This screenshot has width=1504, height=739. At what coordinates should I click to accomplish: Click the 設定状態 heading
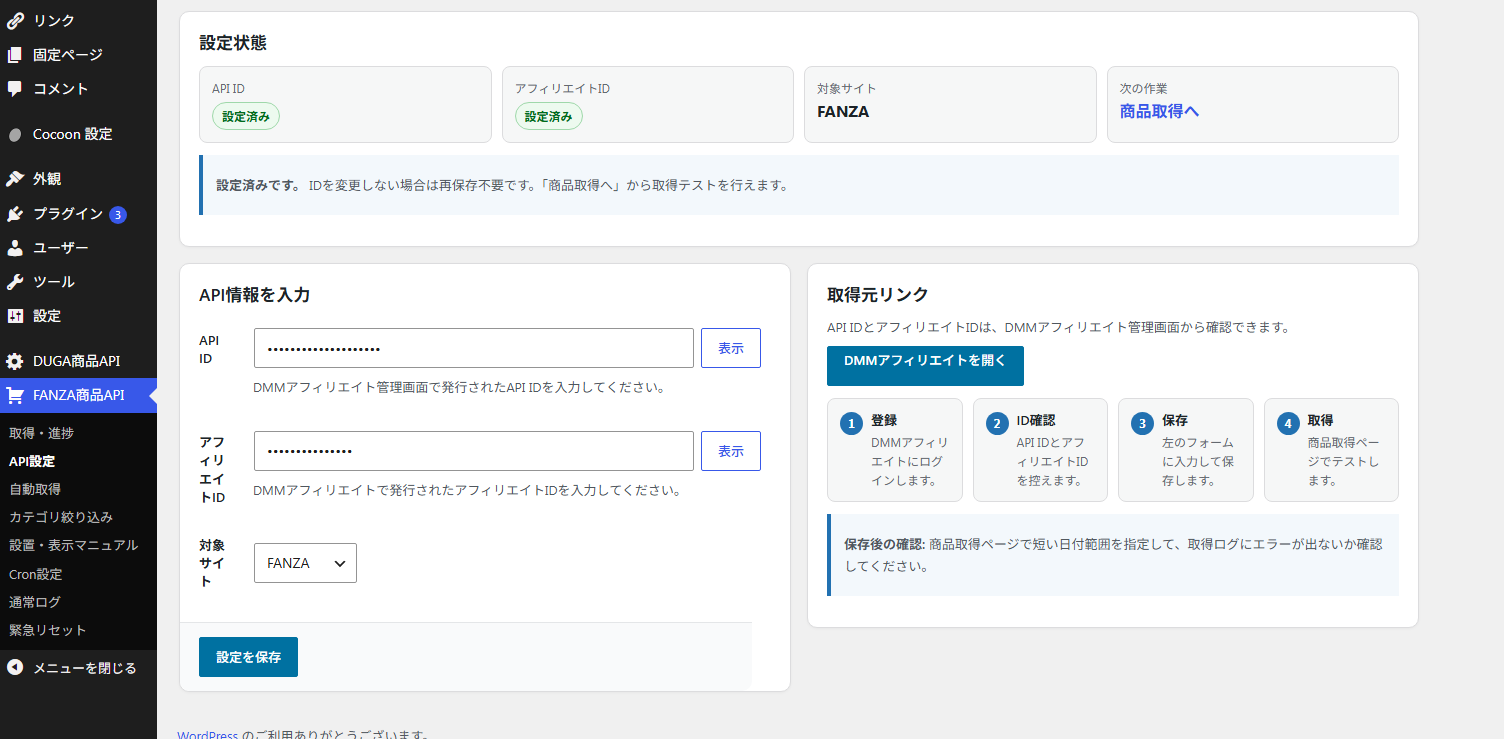(x=233, y=43)
